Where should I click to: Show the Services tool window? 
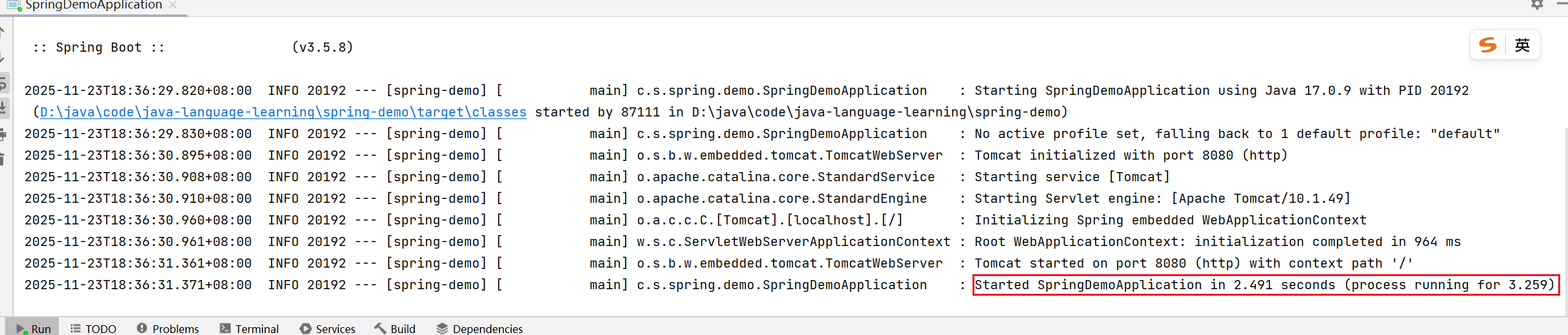coord(327,328)
